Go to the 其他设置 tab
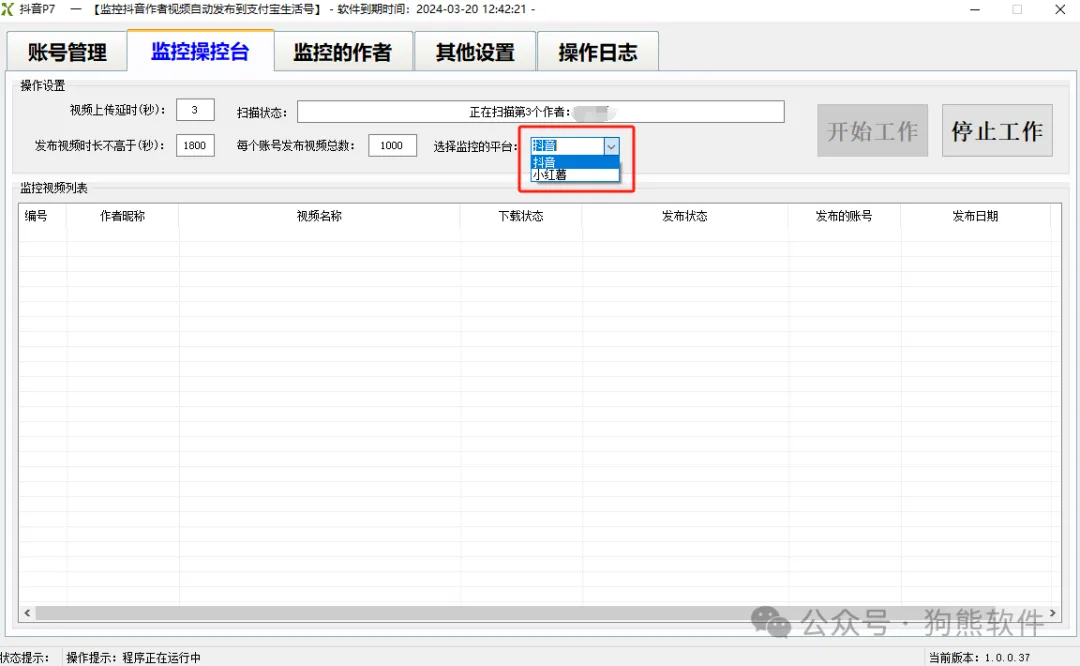Image resolution: width=1080 pixels, height=666 pixels. click(x=475, y=52)
